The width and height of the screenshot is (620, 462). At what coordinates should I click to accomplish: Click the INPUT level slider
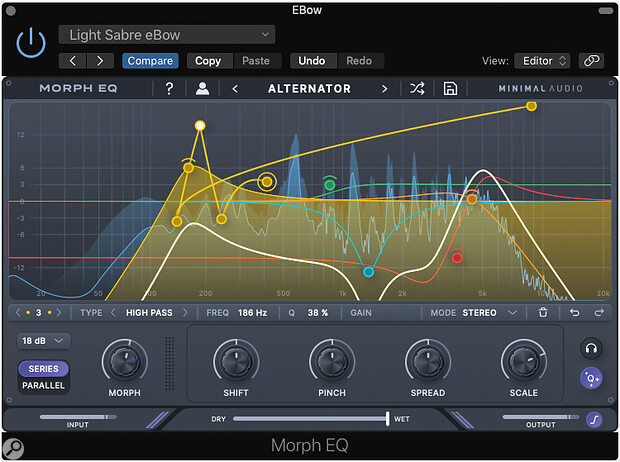[78, 417]
